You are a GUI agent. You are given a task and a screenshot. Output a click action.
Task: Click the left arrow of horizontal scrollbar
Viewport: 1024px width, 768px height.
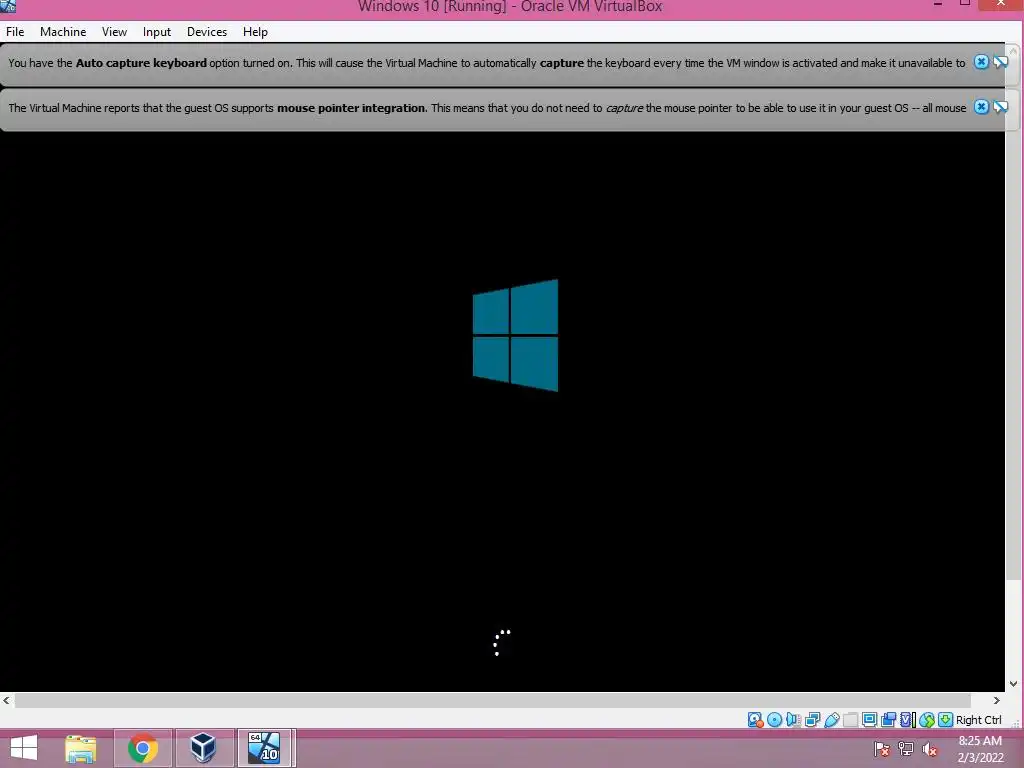tap(7, 700)
